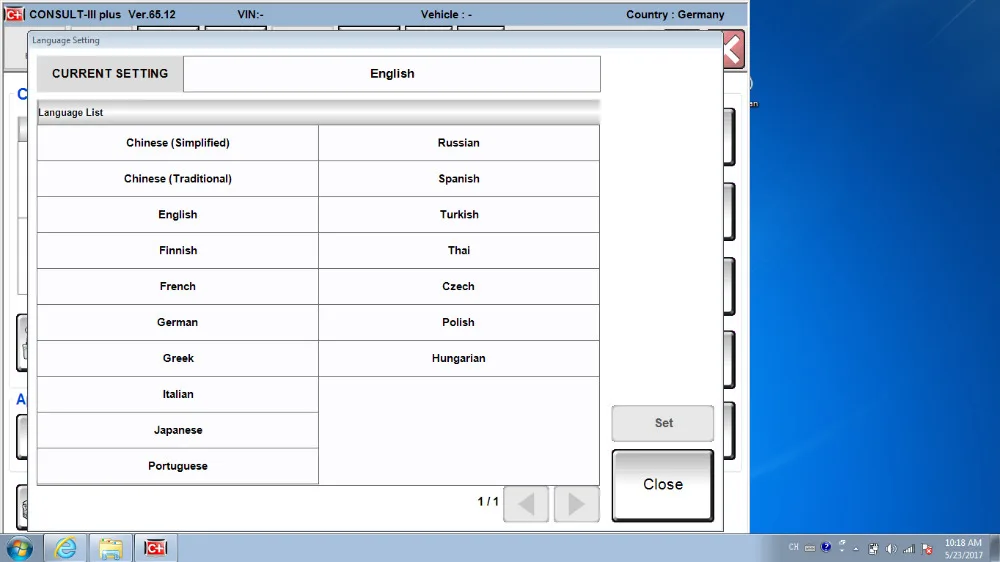Image resolution: width=1000 pixels, height=562 pixels.
Task: Select Italian language
Action: [x=177, y=394]
